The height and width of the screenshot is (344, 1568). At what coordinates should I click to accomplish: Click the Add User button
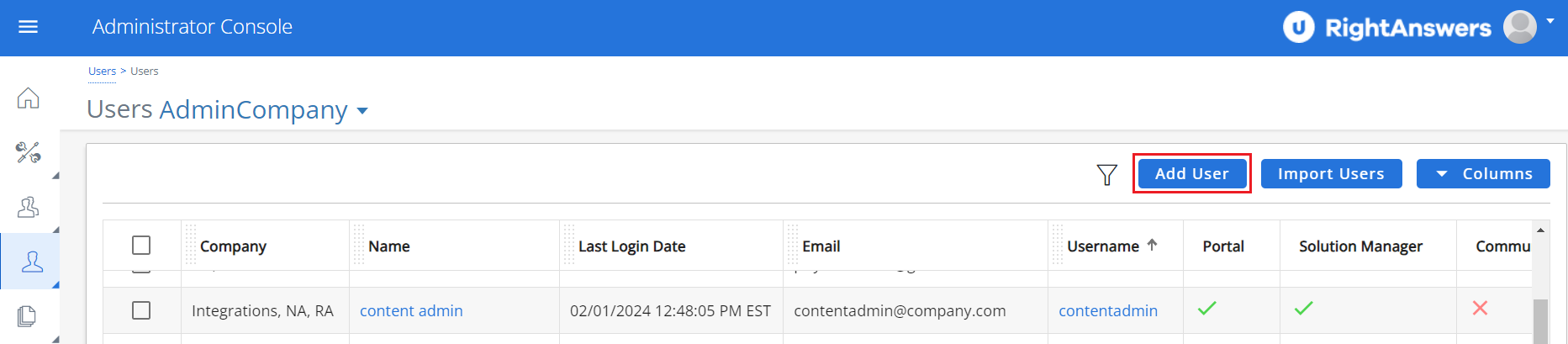point(1191,174)
